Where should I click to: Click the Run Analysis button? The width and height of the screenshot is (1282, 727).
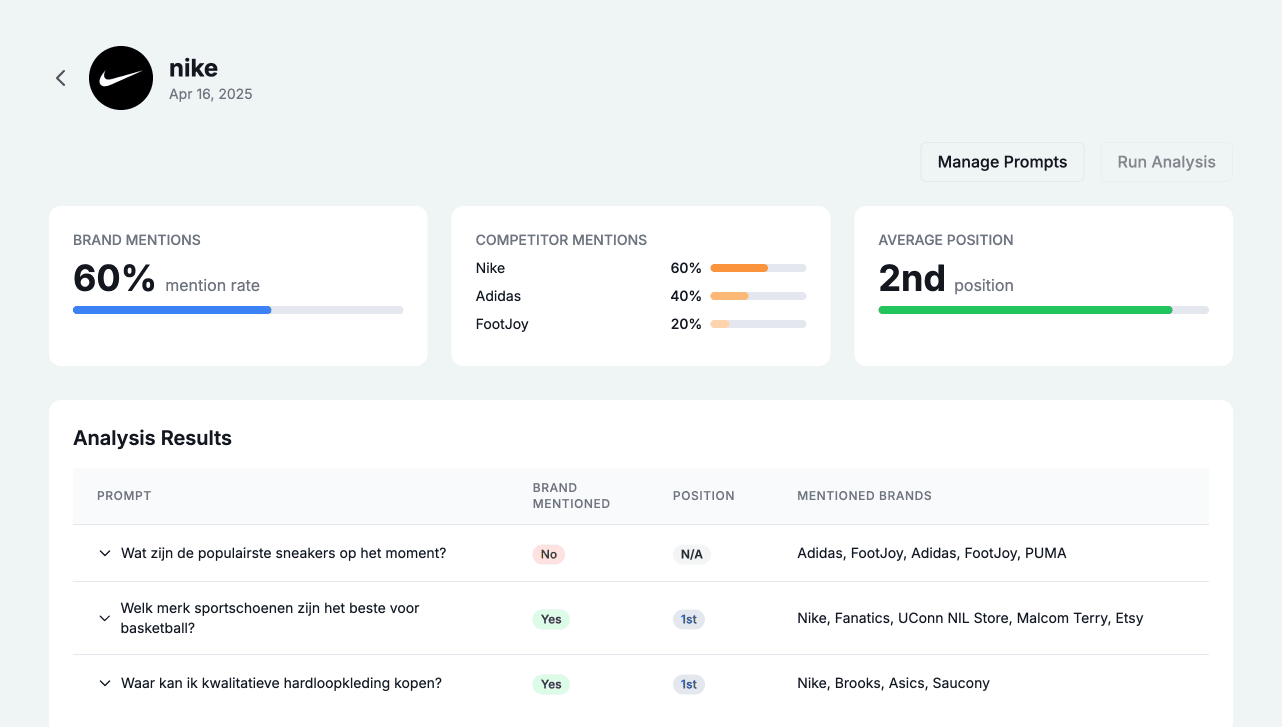tap(1166, 162)
